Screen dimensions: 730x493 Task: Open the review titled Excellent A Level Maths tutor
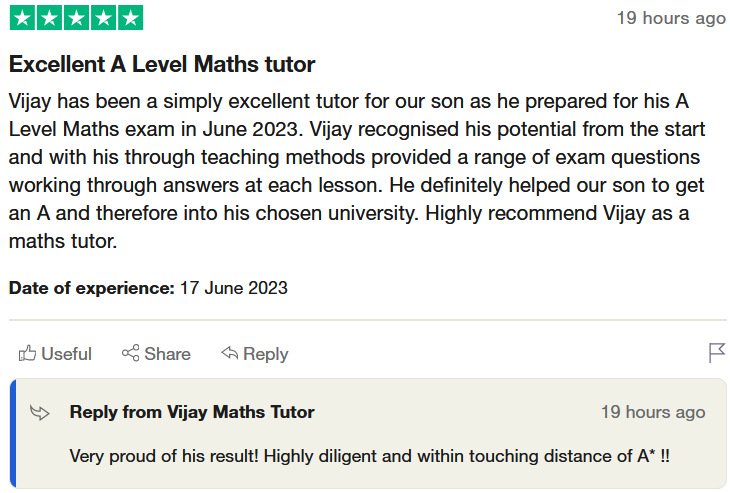click(162, 65)
